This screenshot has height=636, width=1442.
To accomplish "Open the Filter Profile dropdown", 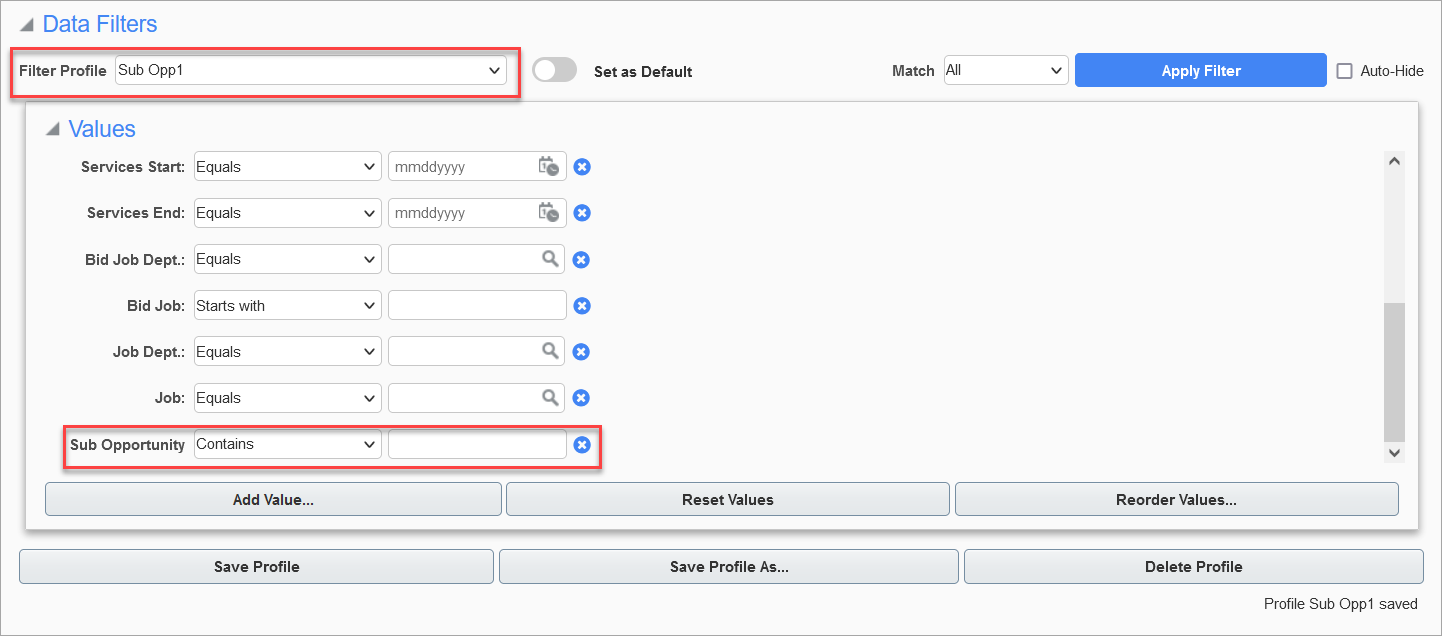I will point(311,70).
